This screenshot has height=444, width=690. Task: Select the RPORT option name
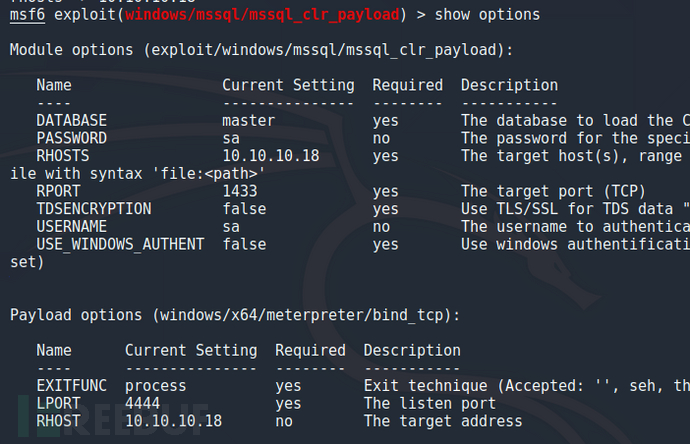click(58, 191)
